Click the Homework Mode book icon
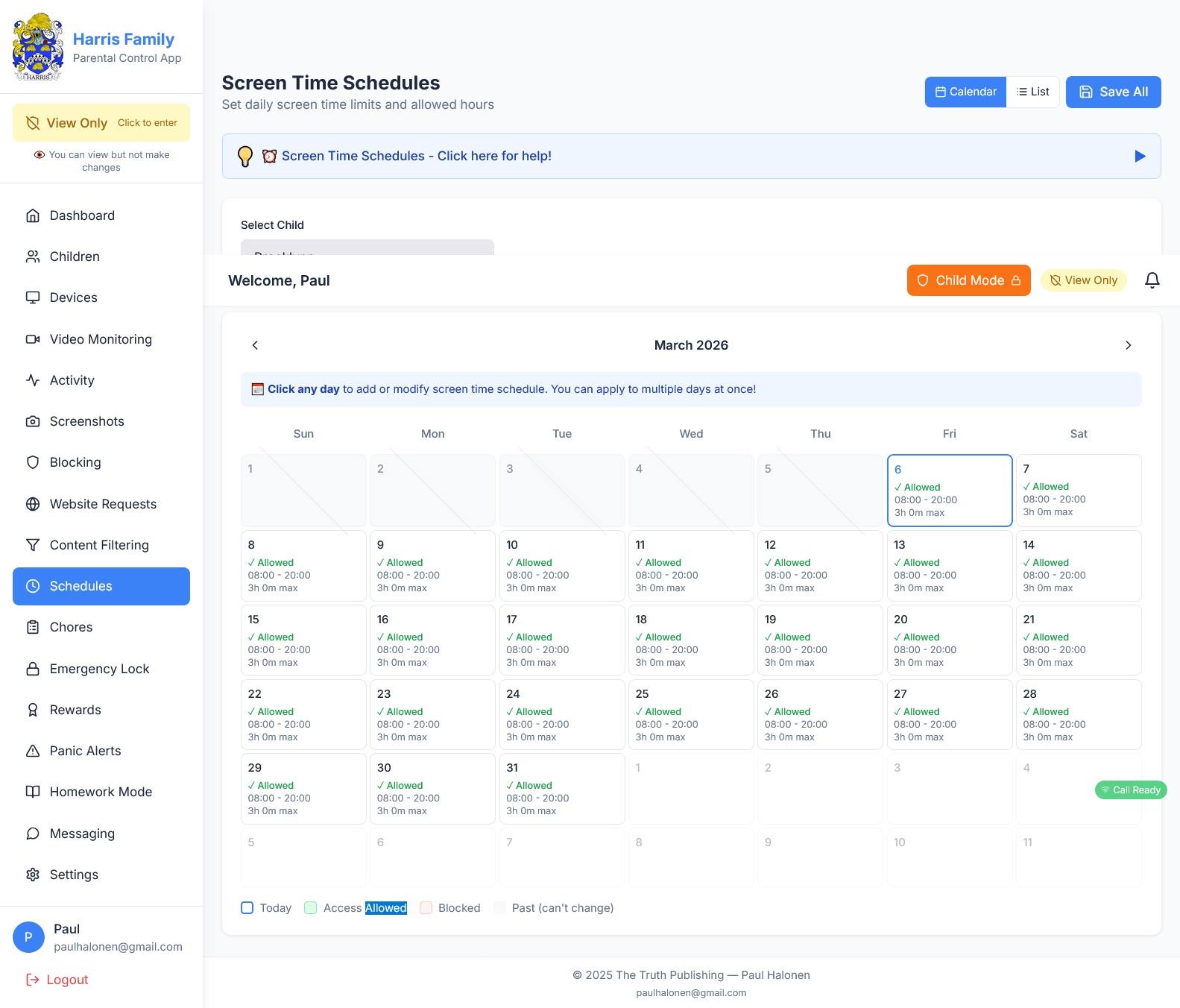This screenshot has height=1008, width=1180. (x=33, y=792)
